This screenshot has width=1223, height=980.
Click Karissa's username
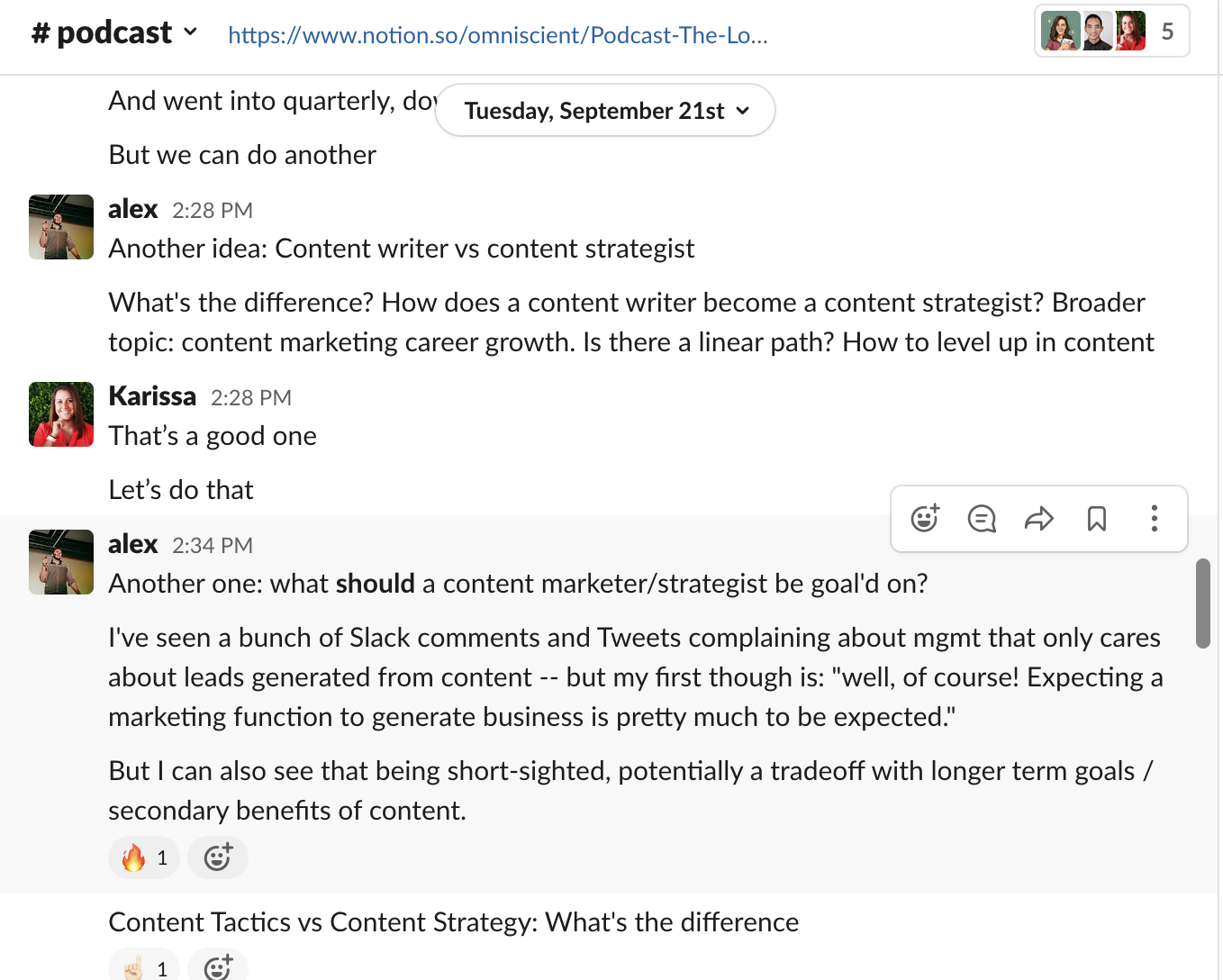tap(152, 396)
